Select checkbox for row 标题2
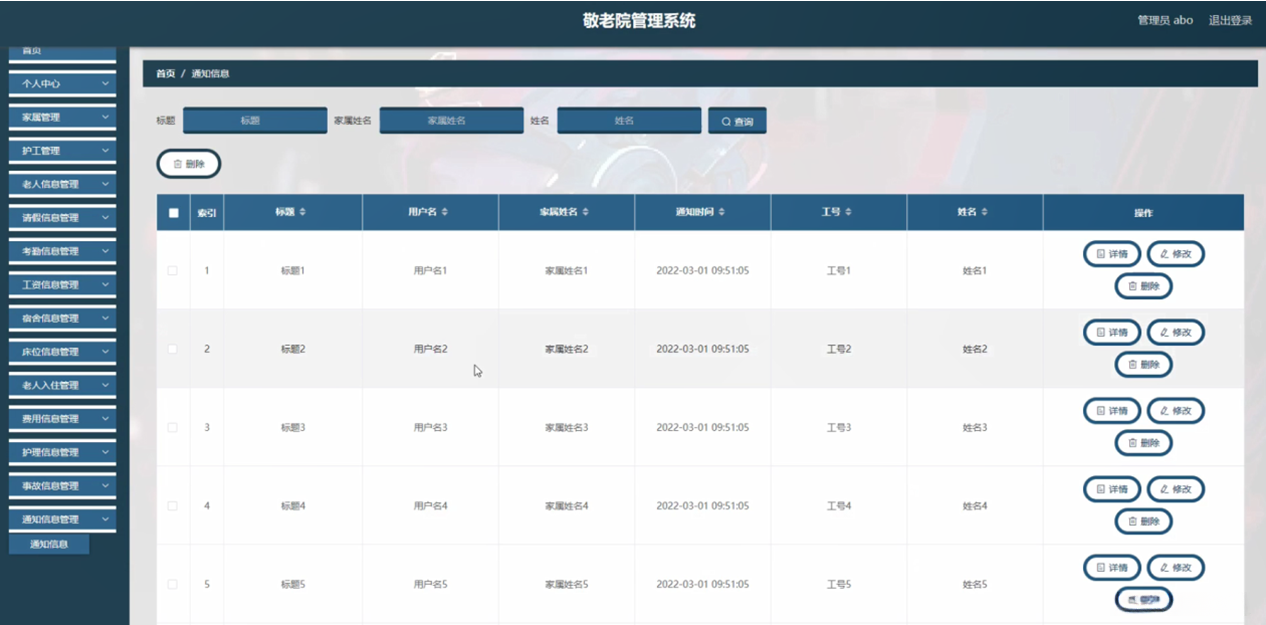Viewport: 1266px width, 625px height. pyautogui.click(x=173, y=349)
